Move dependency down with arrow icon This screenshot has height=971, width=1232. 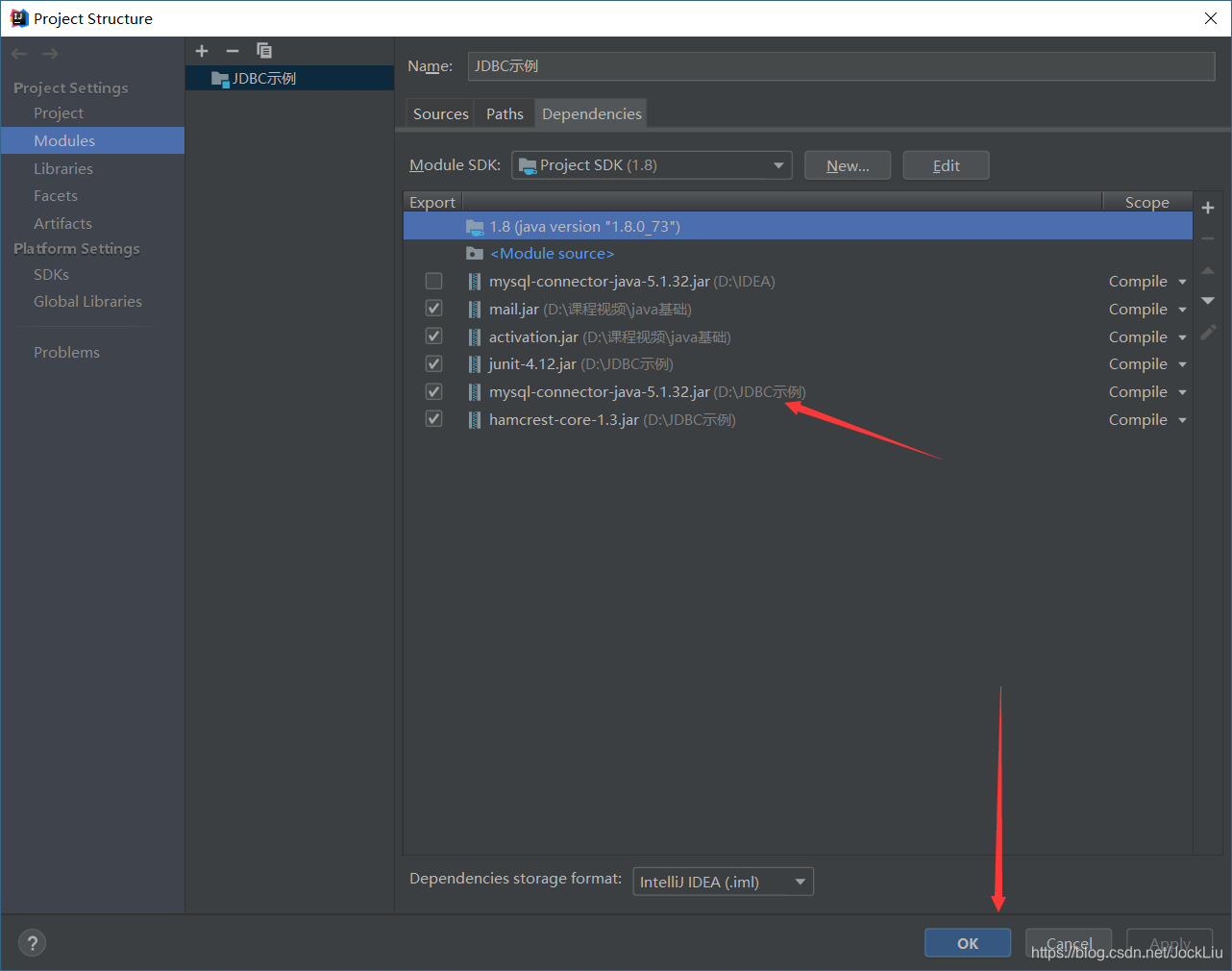click(1208, 301)
